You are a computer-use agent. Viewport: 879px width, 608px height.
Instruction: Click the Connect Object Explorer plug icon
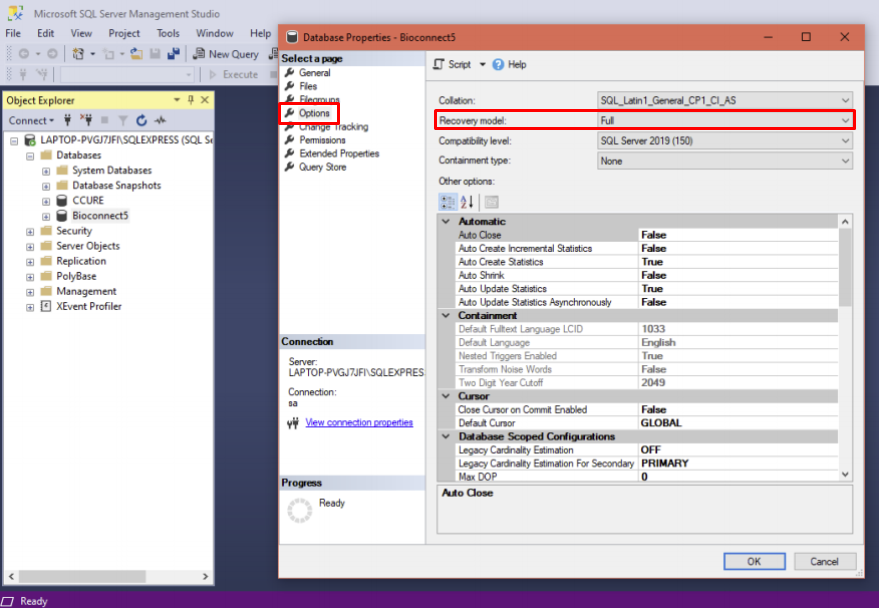pyautogui.click(x=67, y=120)
